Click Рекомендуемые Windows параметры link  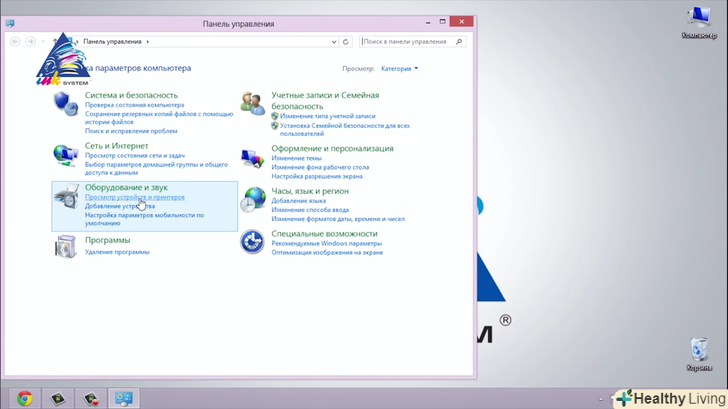click(327, 243)
